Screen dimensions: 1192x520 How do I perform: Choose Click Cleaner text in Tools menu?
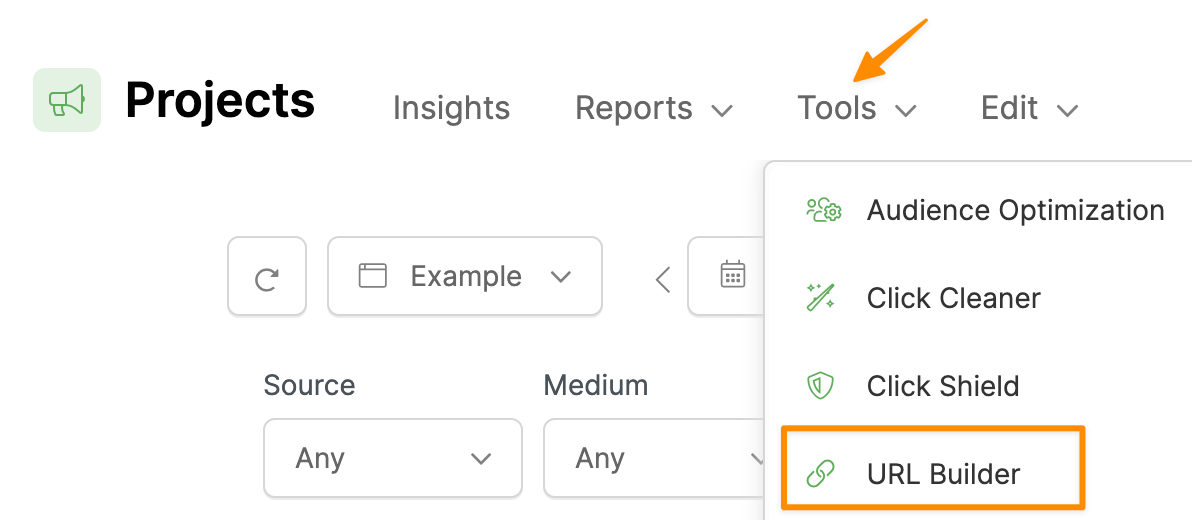coord(953,298)
